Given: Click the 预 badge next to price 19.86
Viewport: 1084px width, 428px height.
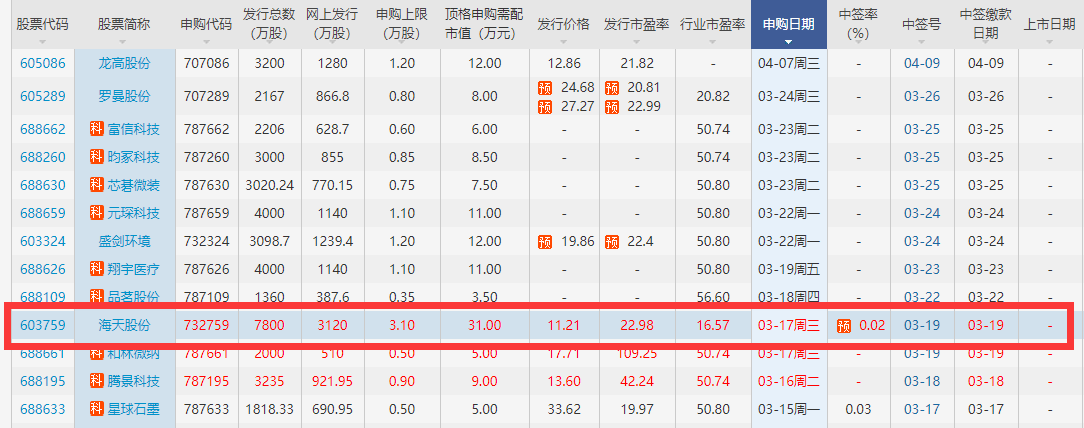Looking at the screenshot, I should click(545, 241).
